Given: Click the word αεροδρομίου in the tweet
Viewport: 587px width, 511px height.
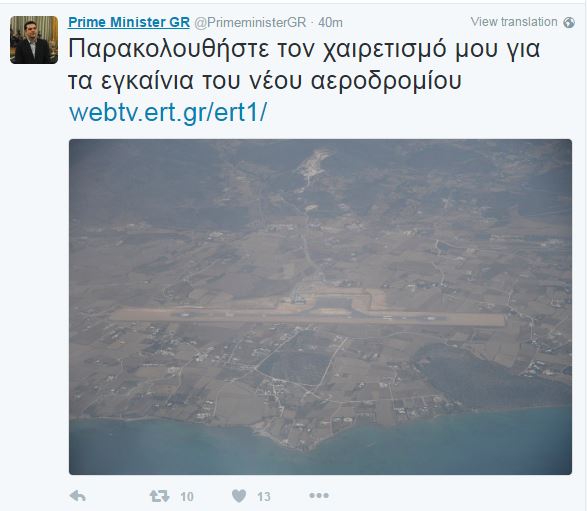Looking at the screenshot, I should coord(386,81).
